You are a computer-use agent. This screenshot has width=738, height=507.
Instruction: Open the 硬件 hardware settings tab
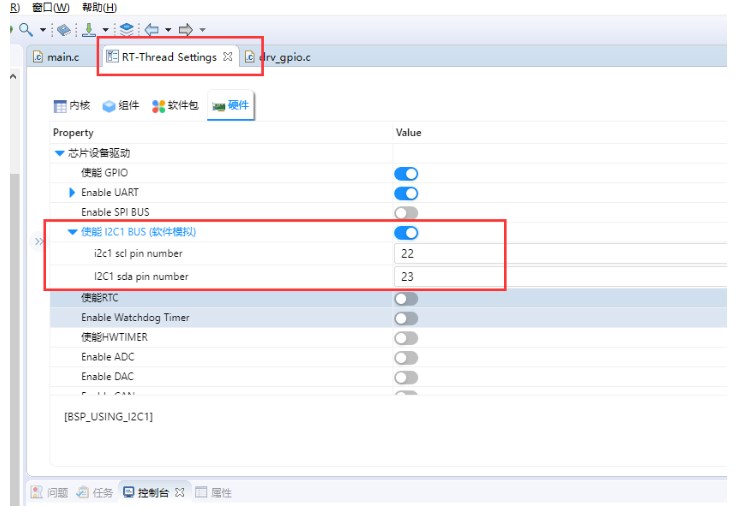coord(231,105)
